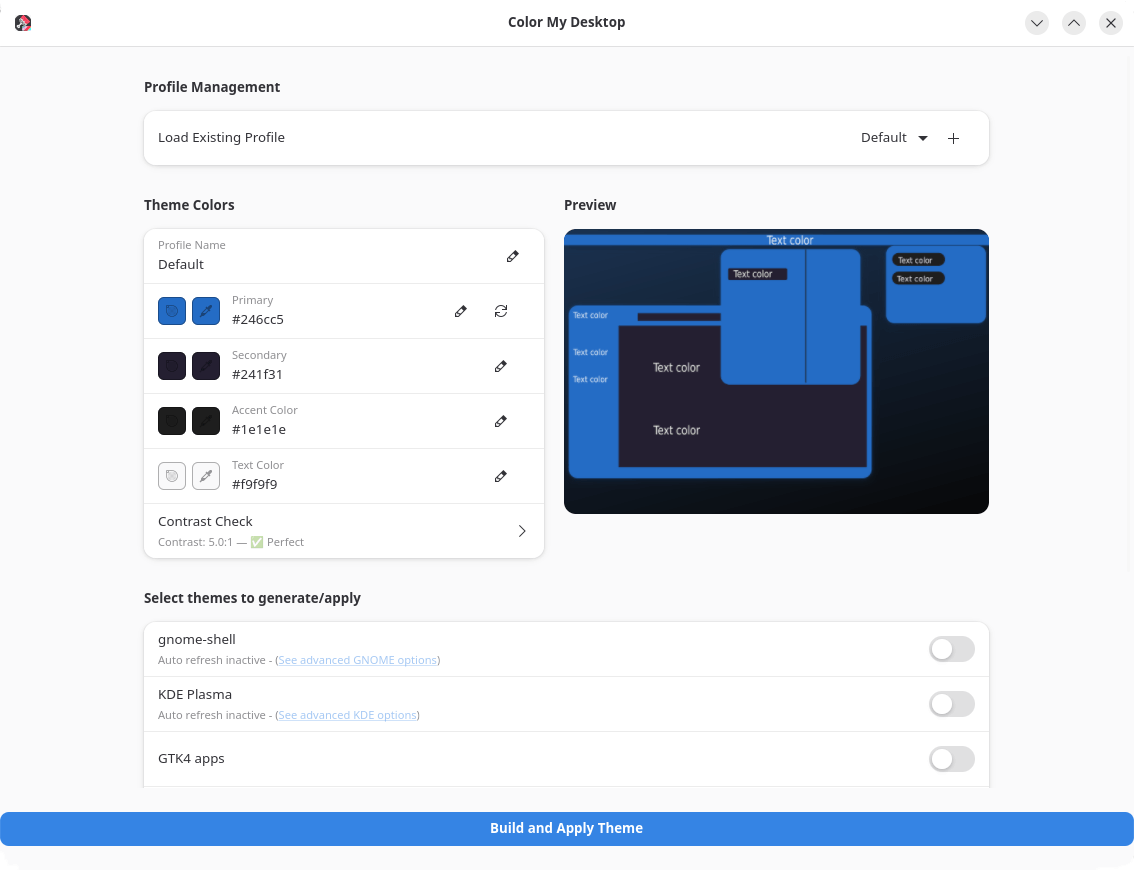Follow the advanced KDE options link
This screenshot has height=870, width=1134.
pos(347,715)
